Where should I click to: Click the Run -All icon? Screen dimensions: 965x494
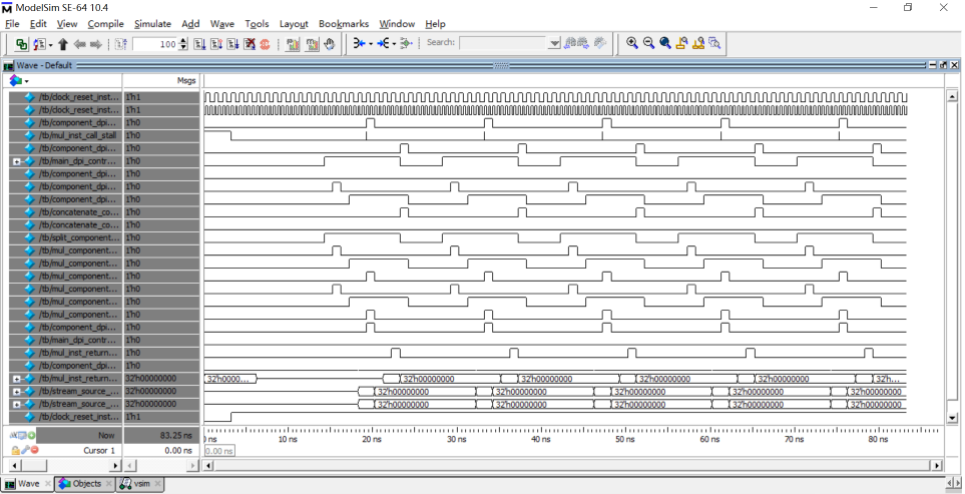point(233,44)
